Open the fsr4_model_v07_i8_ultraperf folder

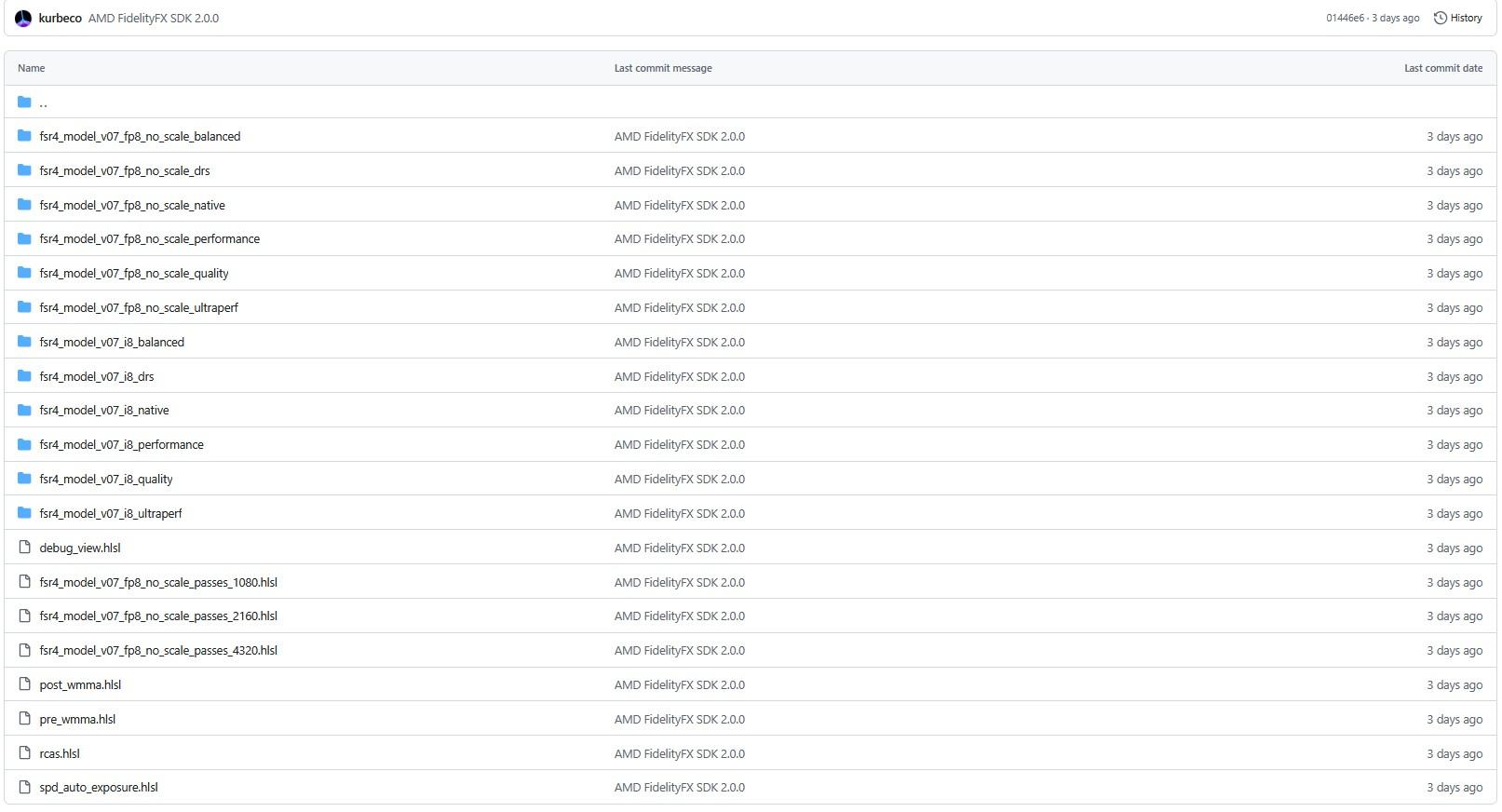[x=111, y=514]
